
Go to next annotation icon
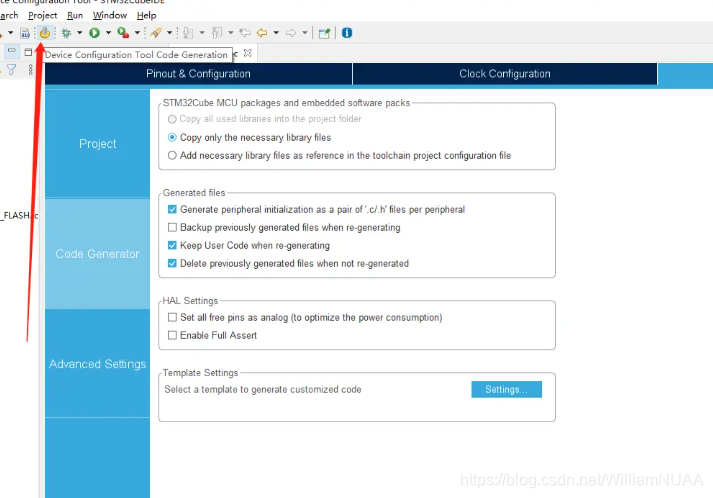[x=188, y=33]
